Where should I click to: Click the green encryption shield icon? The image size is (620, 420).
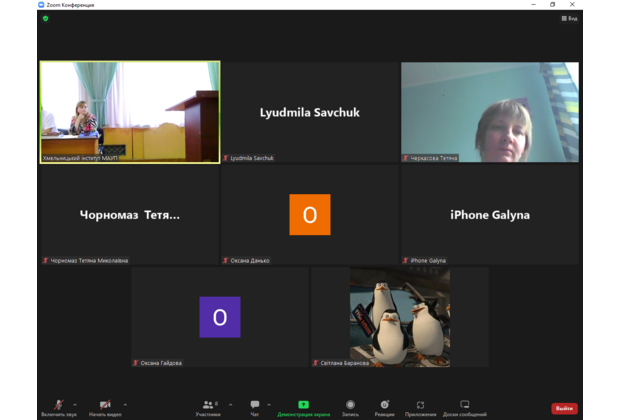click(45, 18)
